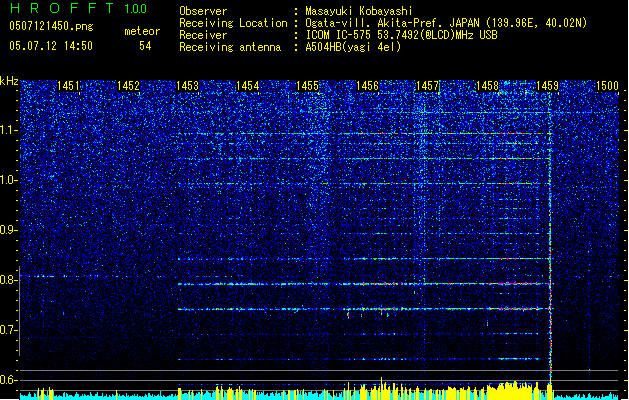The height and width of the screenshot is (400, 629).
Task: Click the 1456 time marker
Action: tap(367, 85)
